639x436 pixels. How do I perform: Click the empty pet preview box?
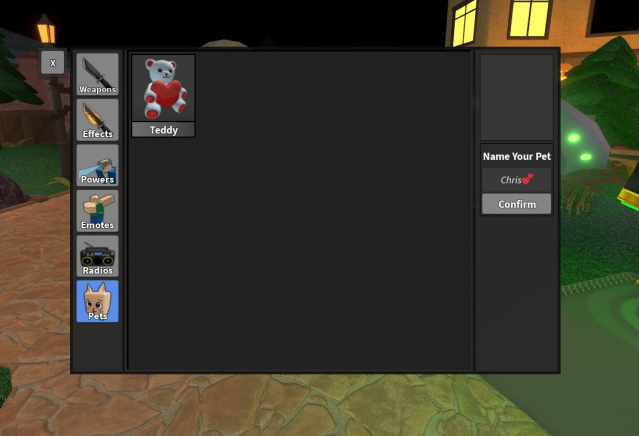[x=516, y=97]
